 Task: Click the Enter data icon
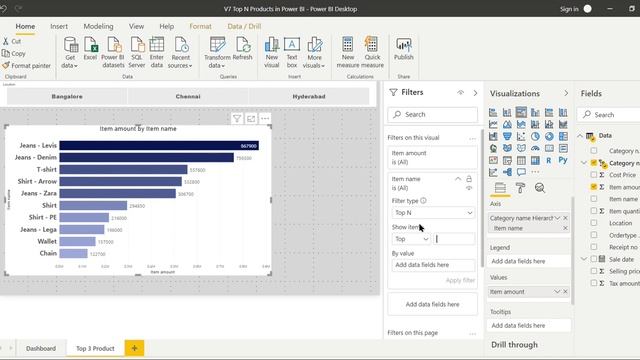tap(157, 52)
